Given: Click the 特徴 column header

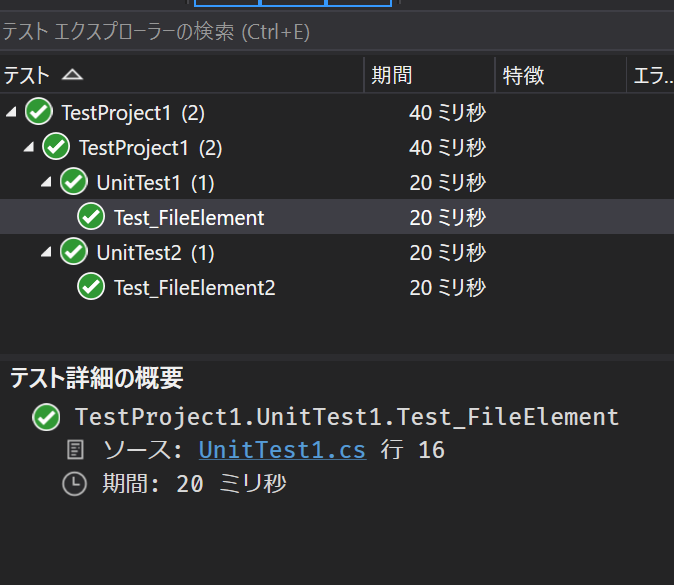Looking at the screenshot, I should click(x=561, y=75).
